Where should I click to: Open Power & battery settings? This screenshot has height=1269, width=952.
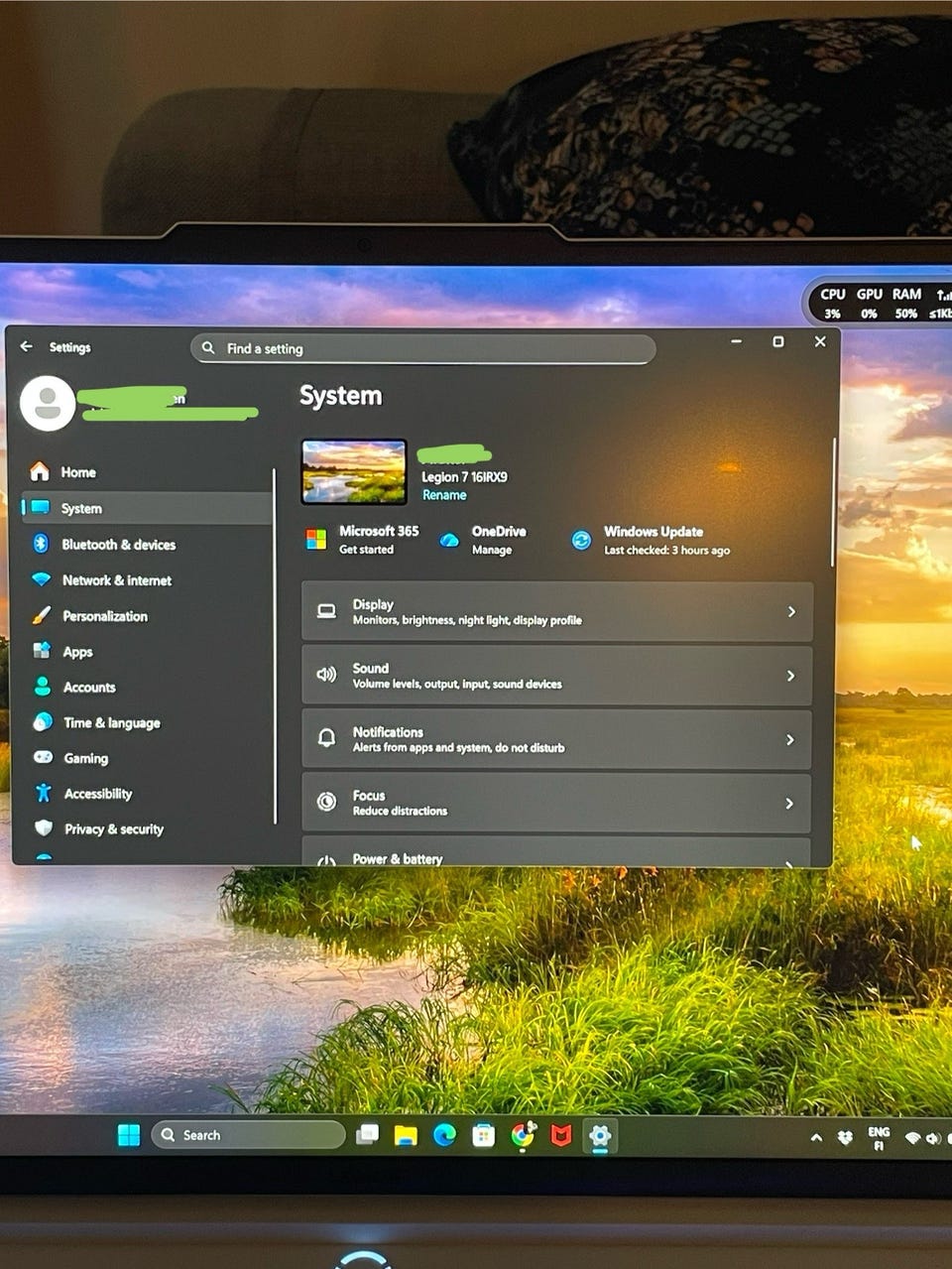pyautogui.click(x=556, y=852)
